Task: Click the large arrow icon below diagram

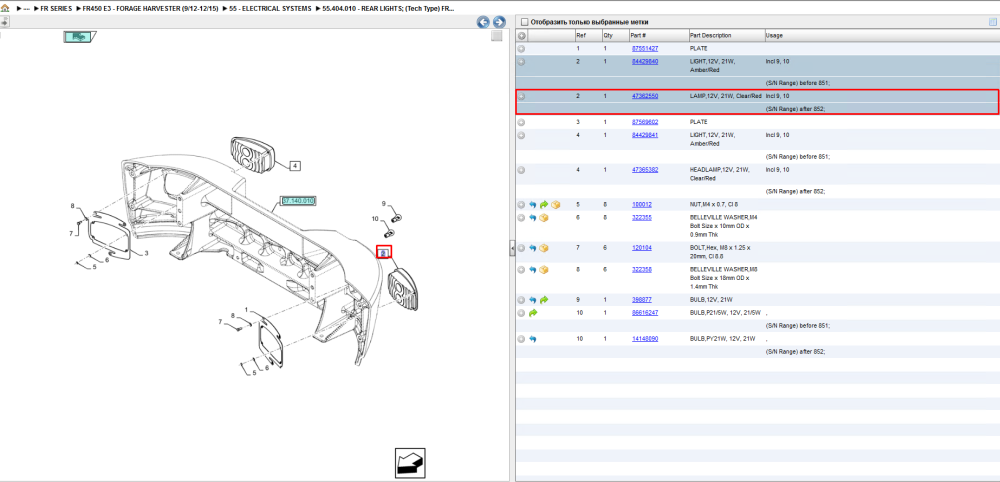Action: pyautogui.click(x=409, y=462)
